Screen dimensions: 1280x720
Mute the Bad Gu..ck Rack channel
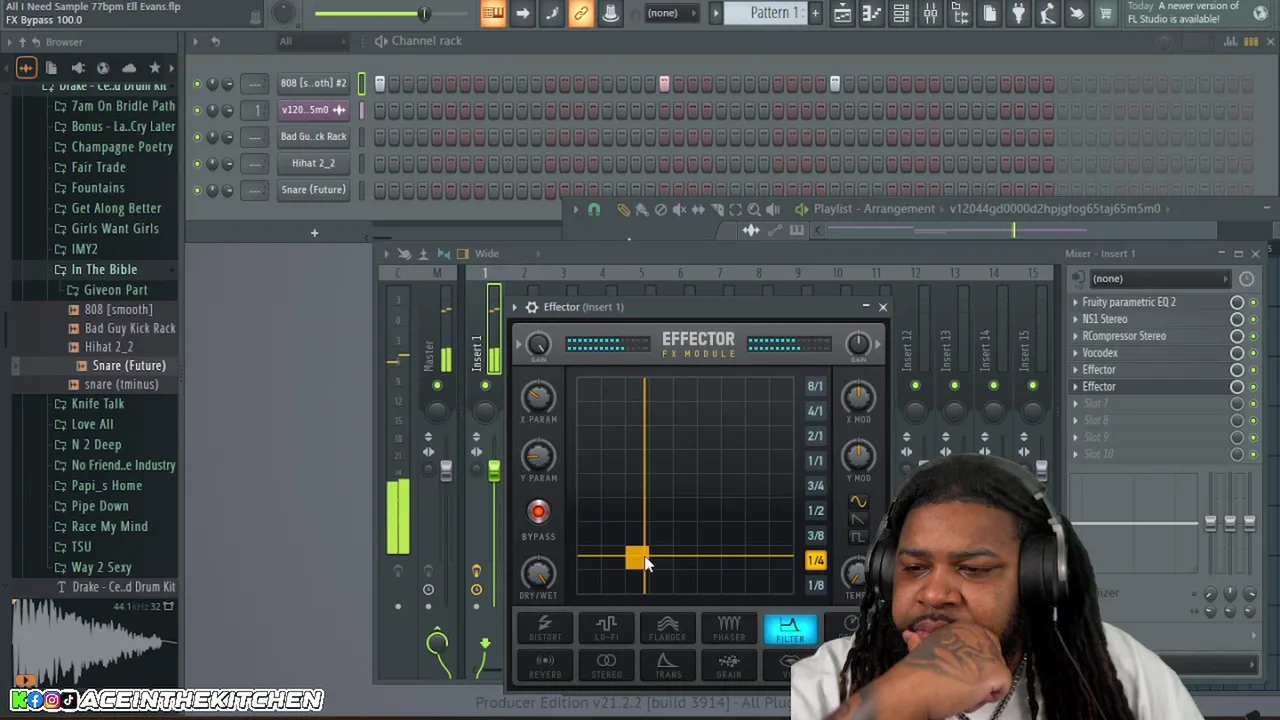point(197,137)
